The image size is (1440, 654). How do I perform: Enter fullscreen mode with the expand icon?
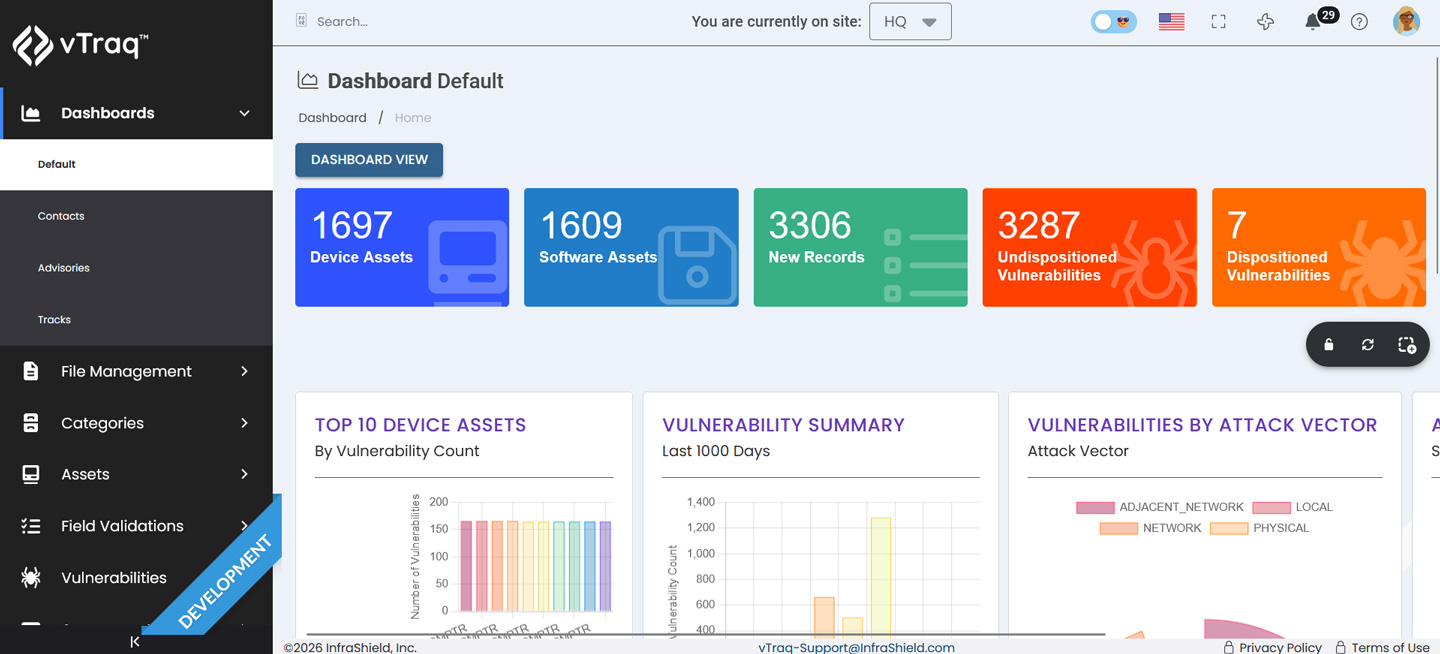[1218, 21]
